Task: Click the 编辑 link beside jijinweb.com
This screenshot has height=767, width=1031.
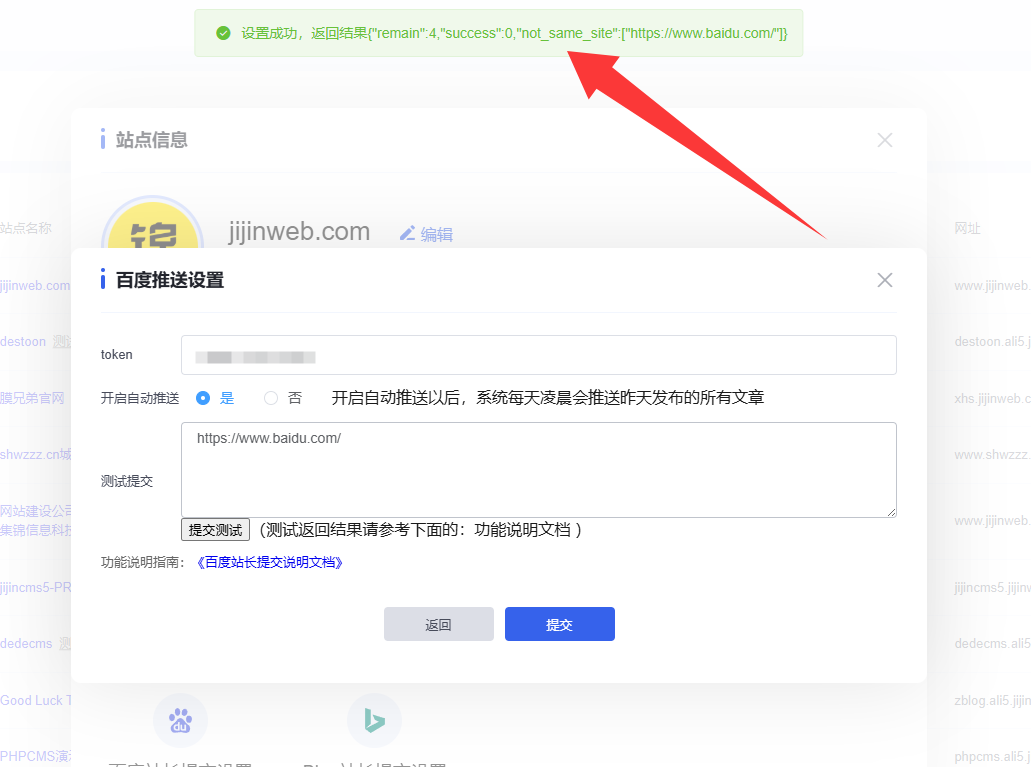Action: pyautogui.click(x=426, y=234)
